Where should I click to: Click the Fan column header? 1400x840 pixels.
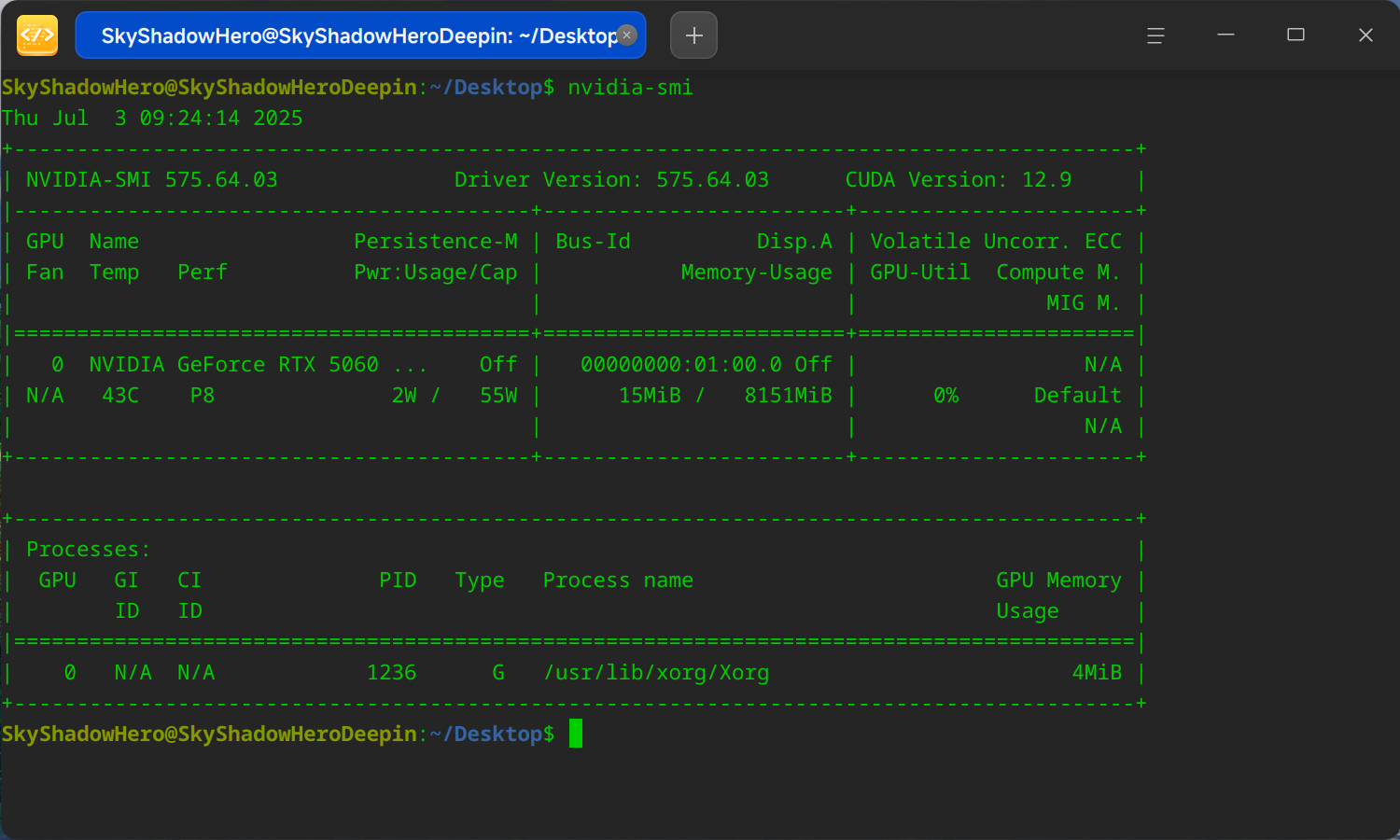pyautogui.click(x=45, y=273)
